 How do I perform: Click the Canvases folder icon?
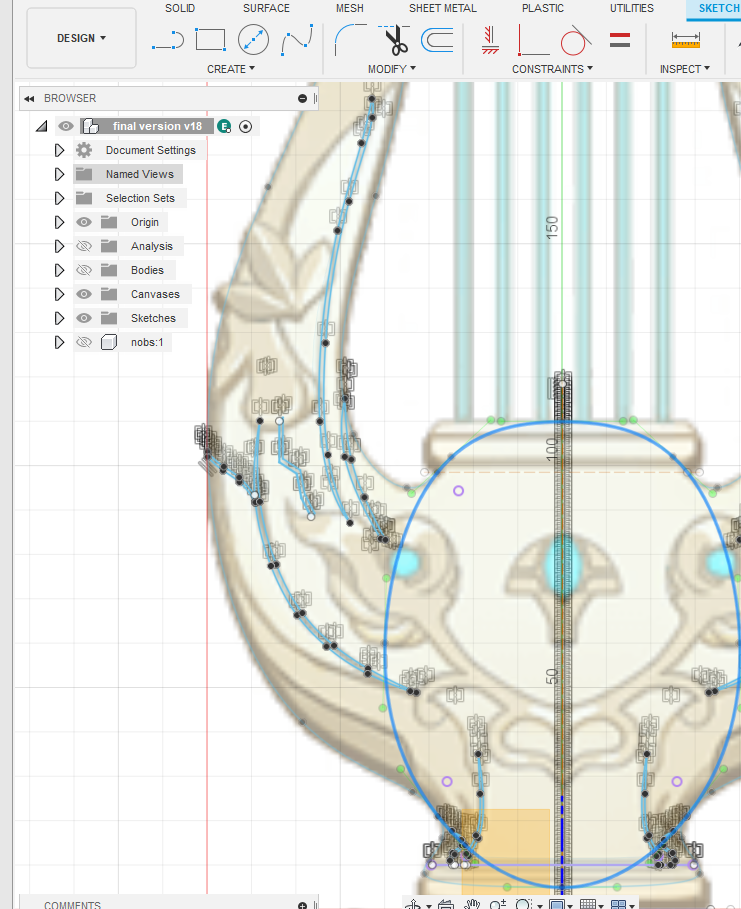tap(108, 294)
